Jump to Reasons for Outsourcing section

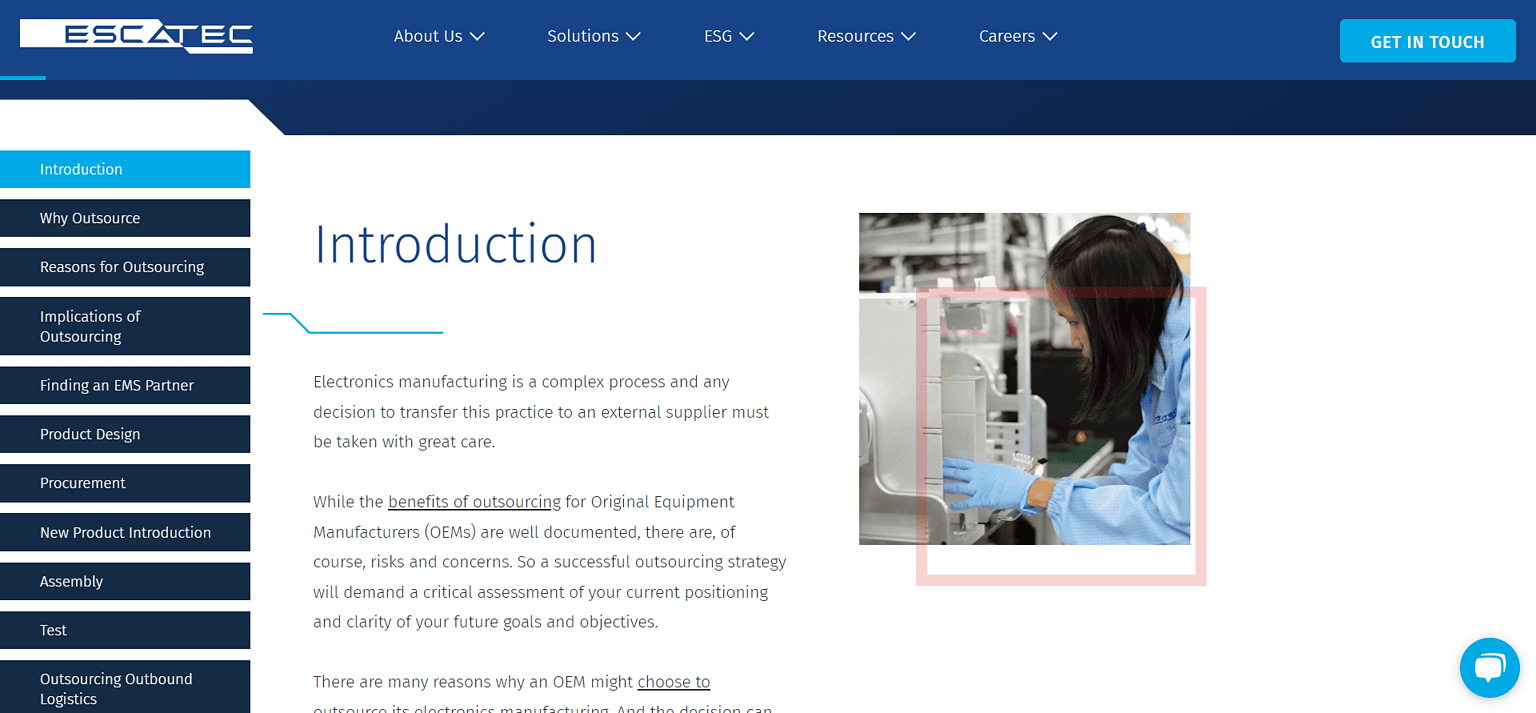[x=125, y=267]
